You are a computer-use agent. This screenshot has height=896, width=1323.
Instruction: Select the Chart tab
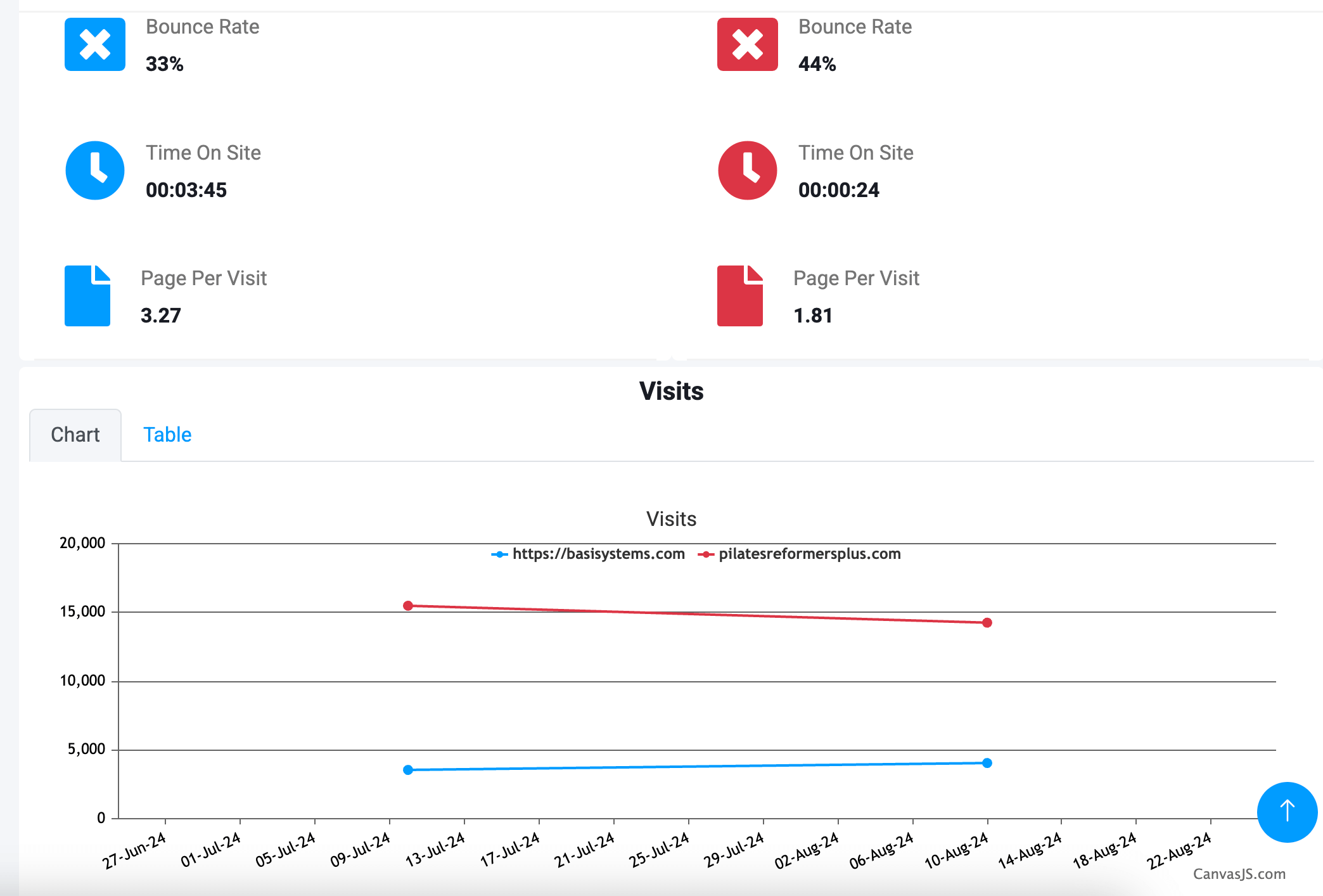pyautogui.click(x=75, y=435)
